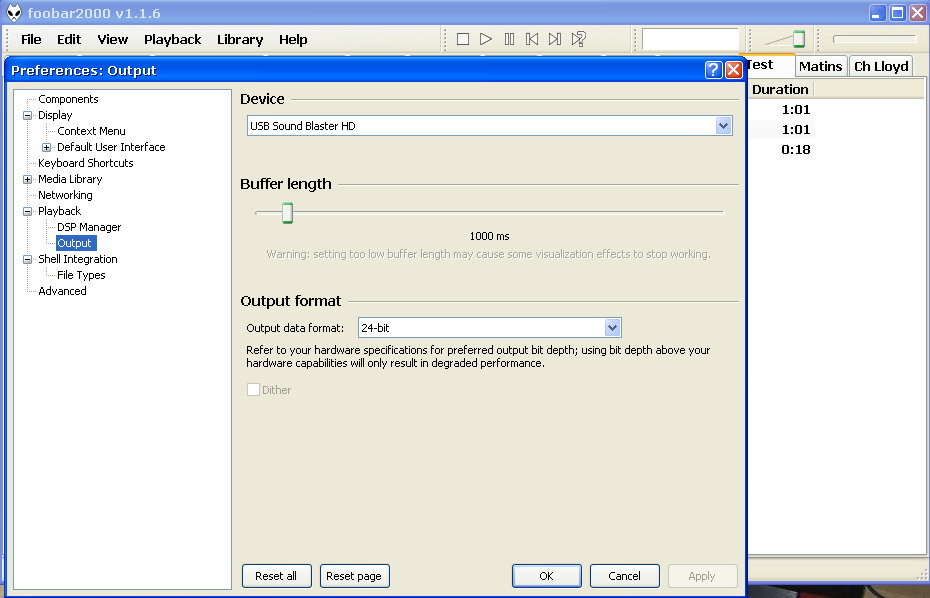Select Display in the preferences tree
This screenshot has width=930, height=598.
(x=55, y=115)
